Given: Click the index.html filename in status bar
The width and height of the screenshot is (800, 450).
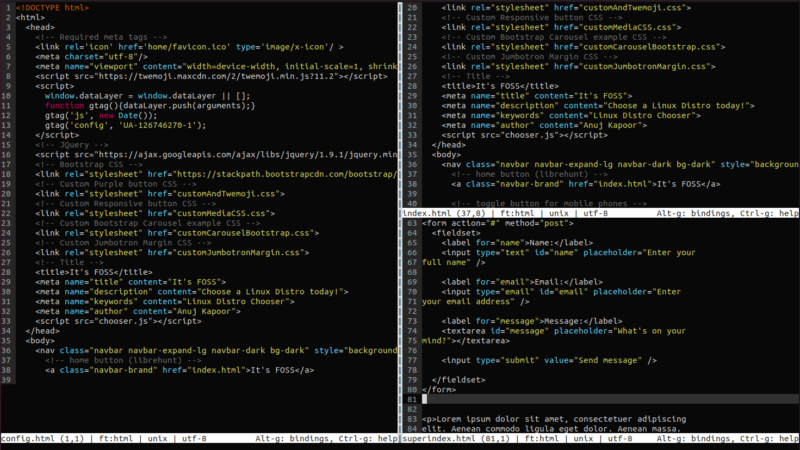Looking at the screenshot, I should (425, 213).
